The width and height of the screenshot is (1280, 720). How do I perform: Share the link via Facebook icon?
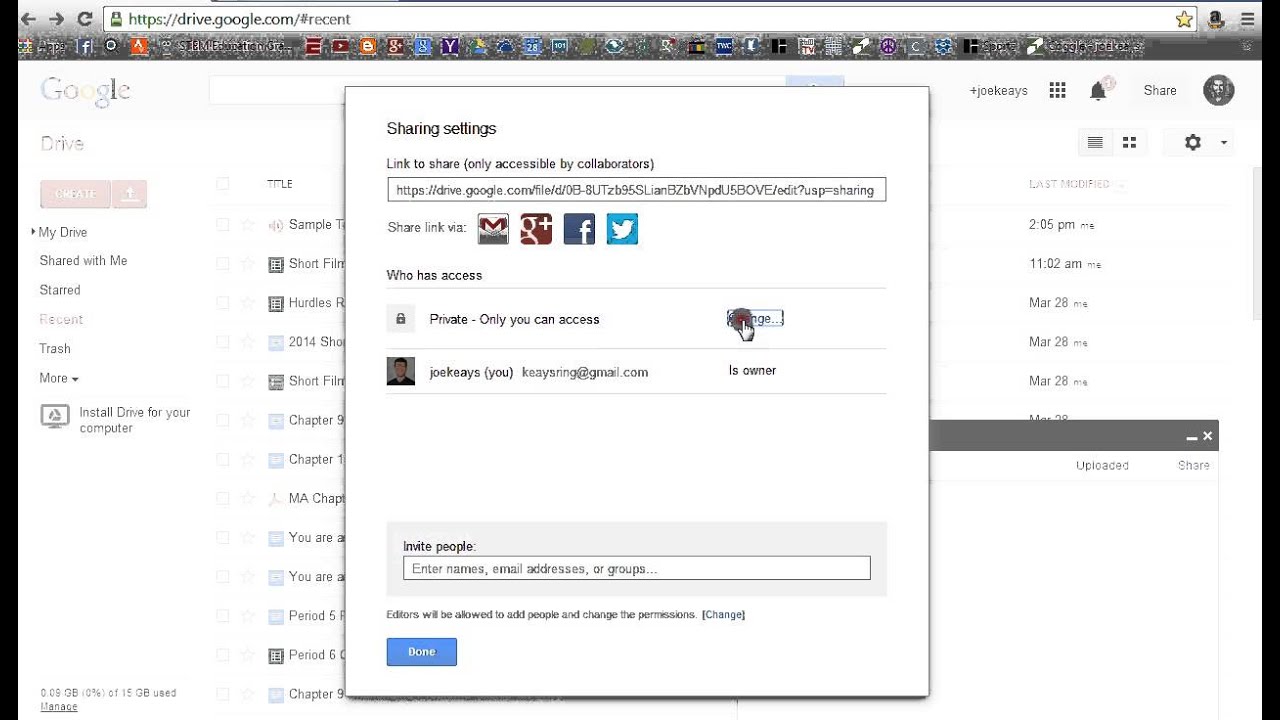579,229
